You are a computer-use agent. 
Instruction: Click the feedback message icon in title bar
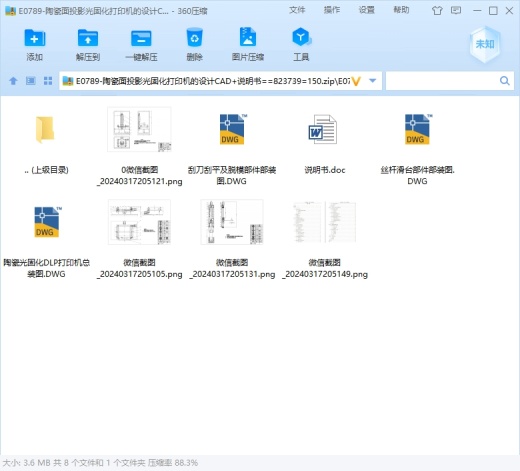pos(456,10)
